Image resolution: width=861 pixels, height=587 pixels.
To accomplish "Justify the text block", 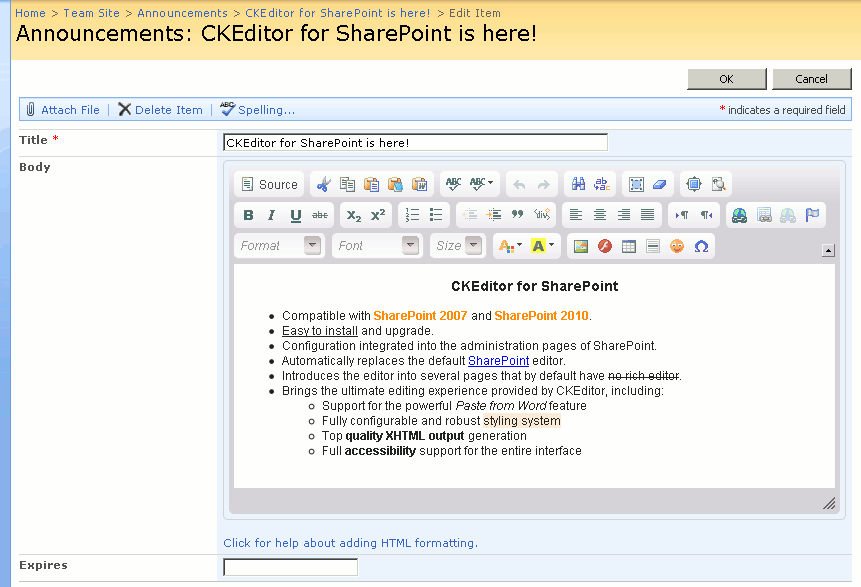I will [648, 215].
